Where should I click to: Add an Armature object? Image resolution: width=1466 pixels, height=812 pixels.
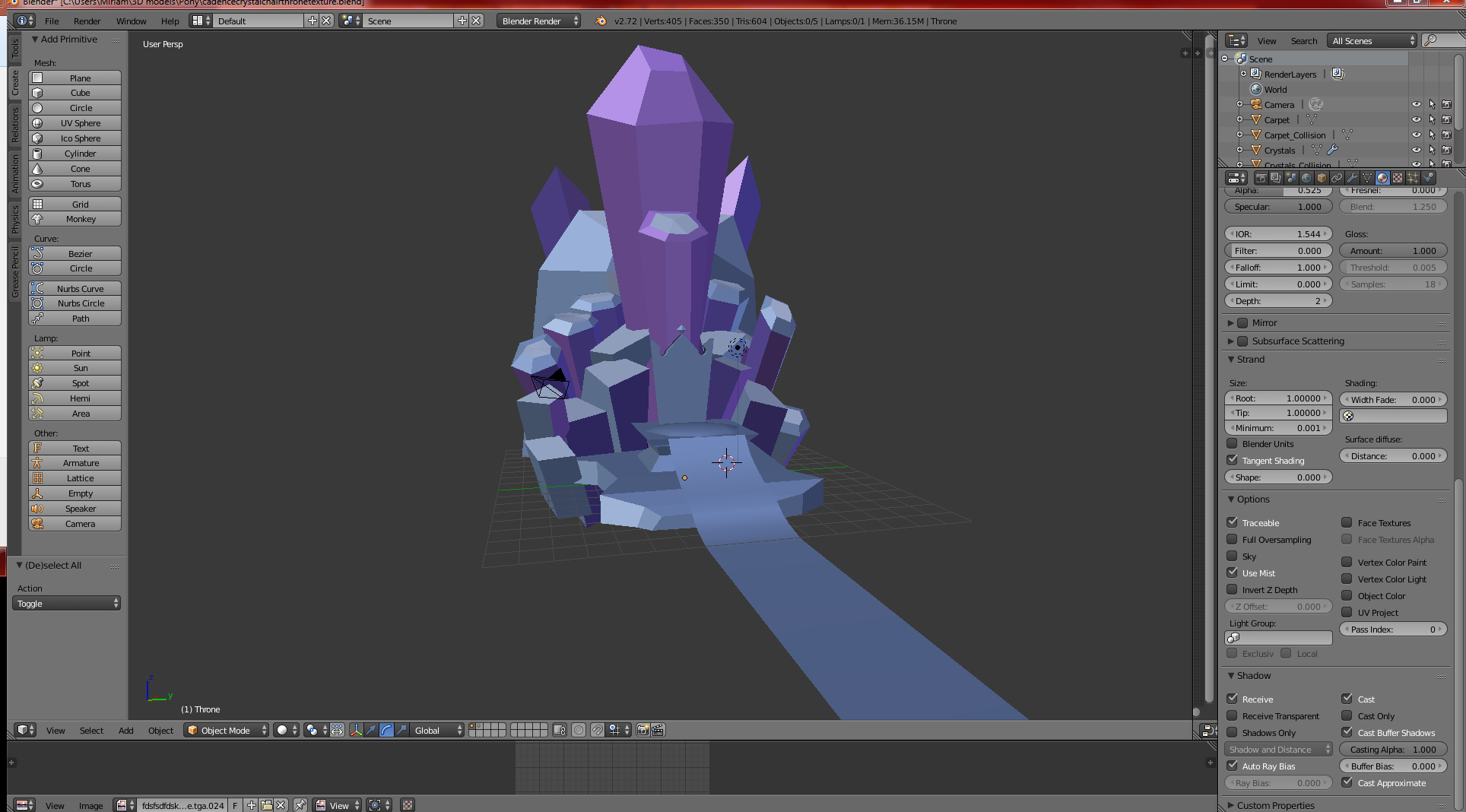point(75,463)
